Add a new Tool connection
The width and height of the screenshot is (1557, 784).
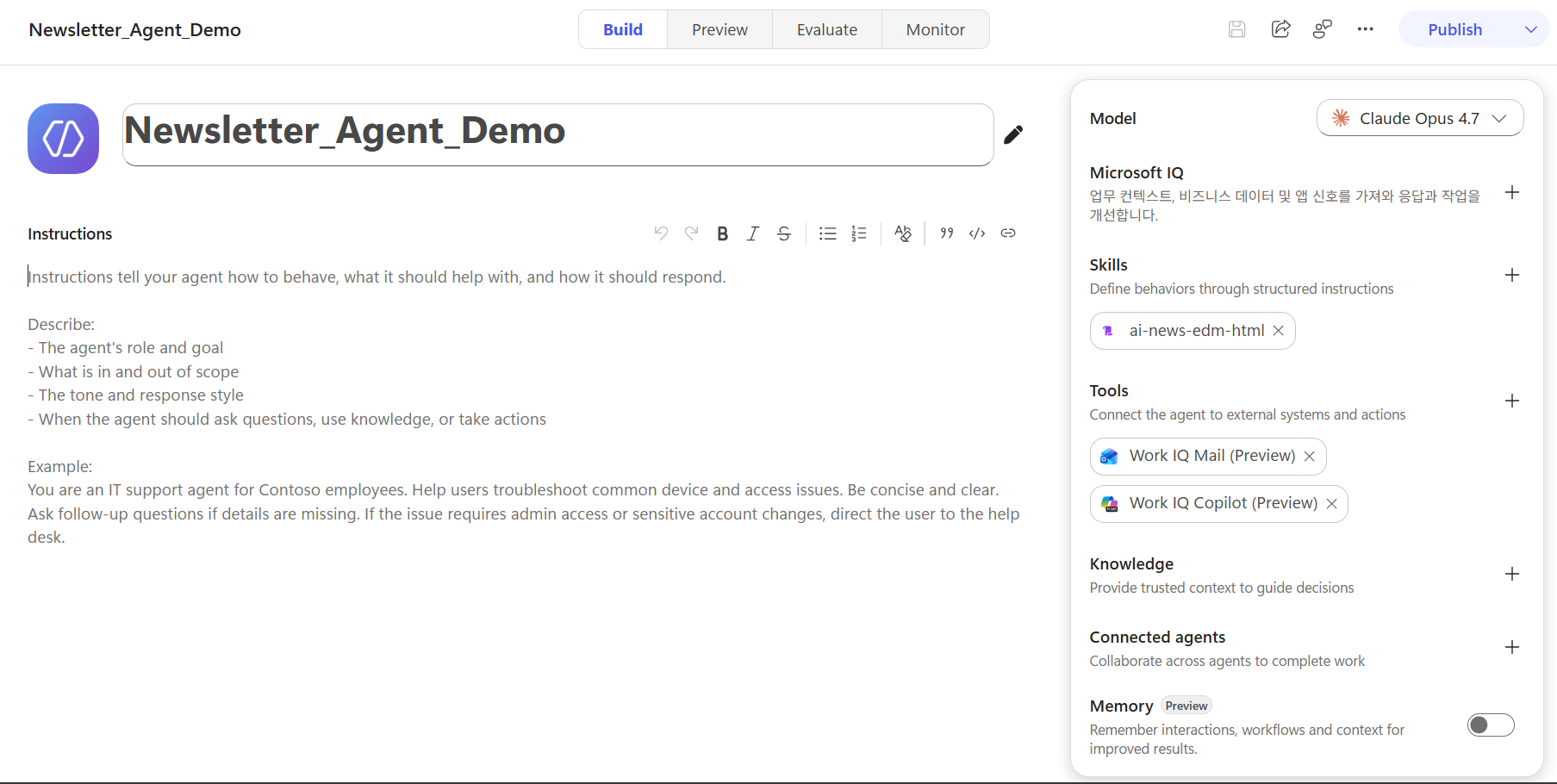1512,401
